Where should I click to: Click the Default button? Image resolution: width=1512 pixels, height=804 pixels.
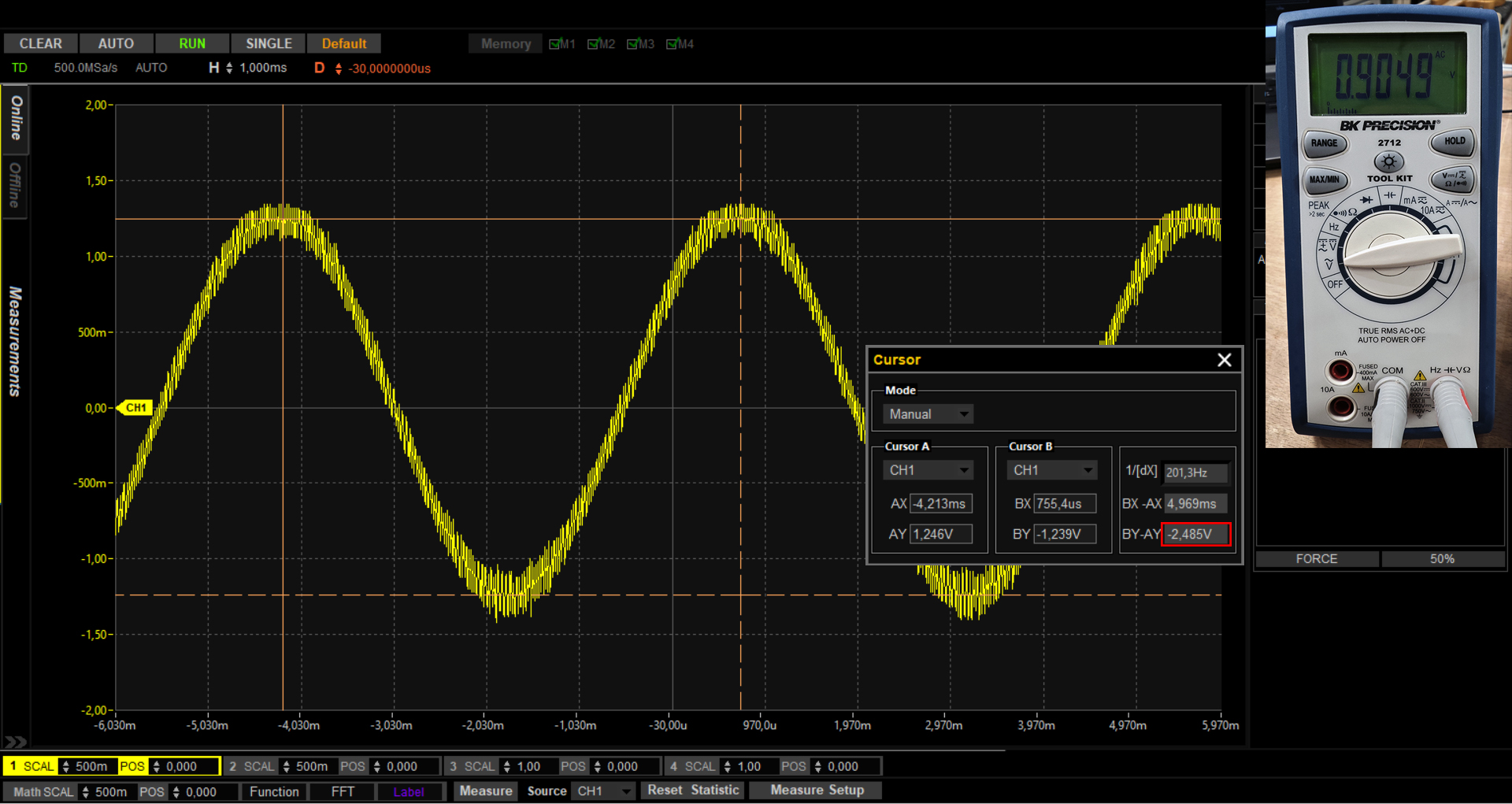[344, 43]
